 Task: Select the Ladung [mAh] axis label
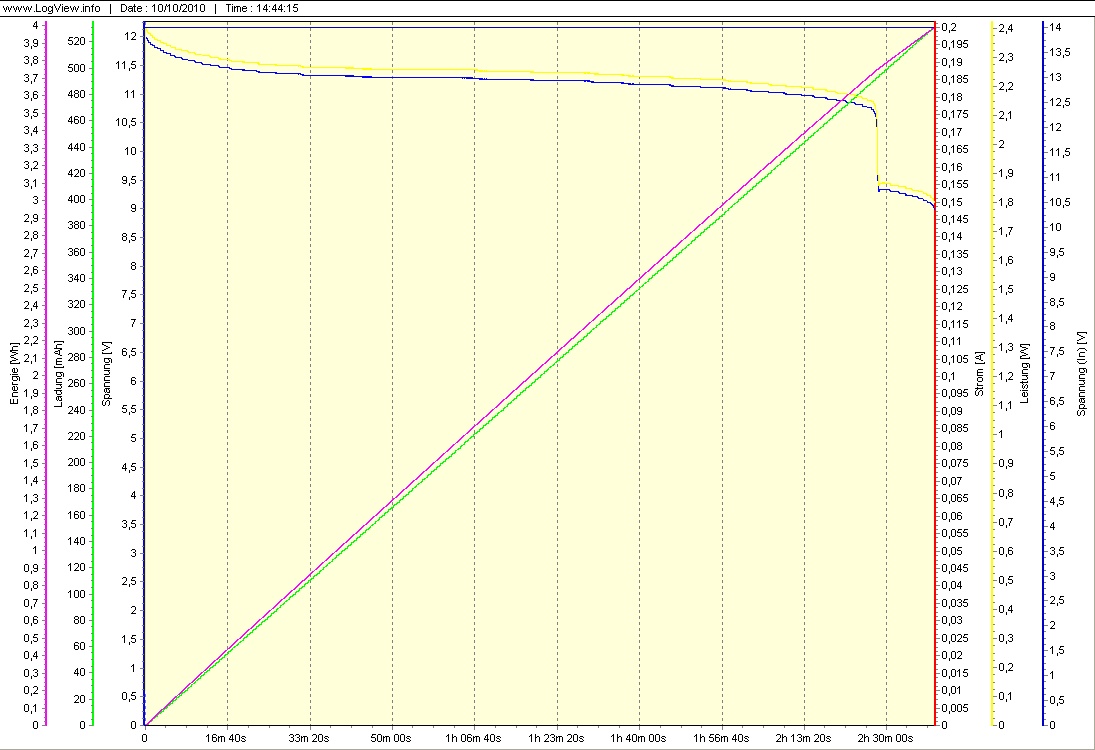59,374
